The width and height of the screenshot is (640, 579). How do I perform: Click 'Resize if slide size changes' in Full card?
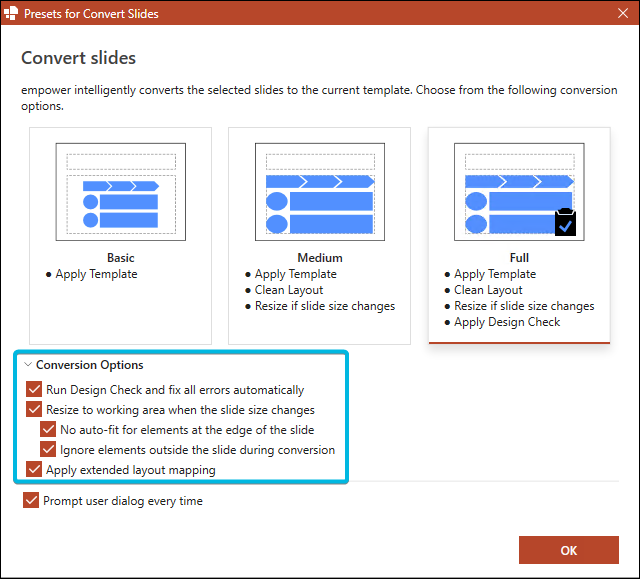524,306
